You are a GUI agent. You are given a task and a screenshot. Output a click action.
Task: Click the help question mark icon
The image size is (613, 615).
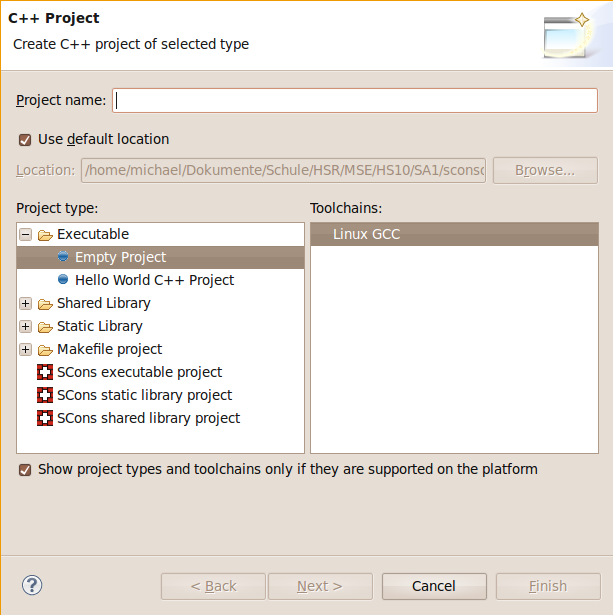(x=32, y=585)
